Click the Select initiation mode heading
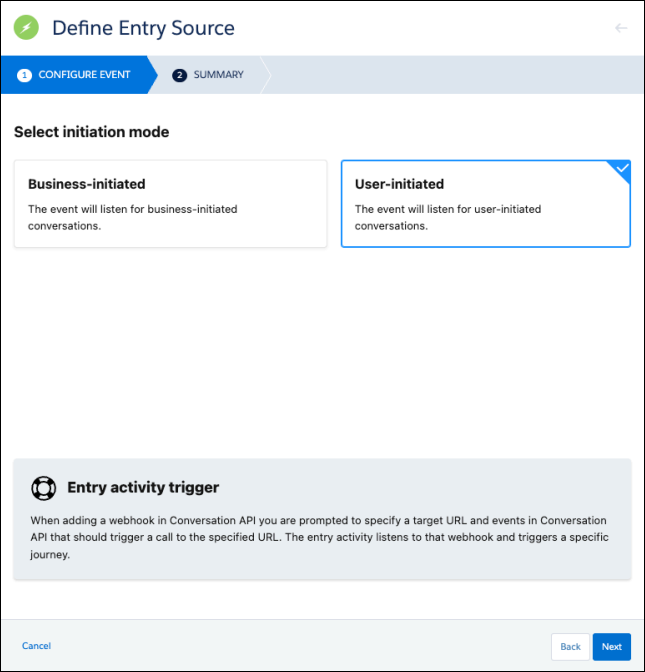 [91, 132]
